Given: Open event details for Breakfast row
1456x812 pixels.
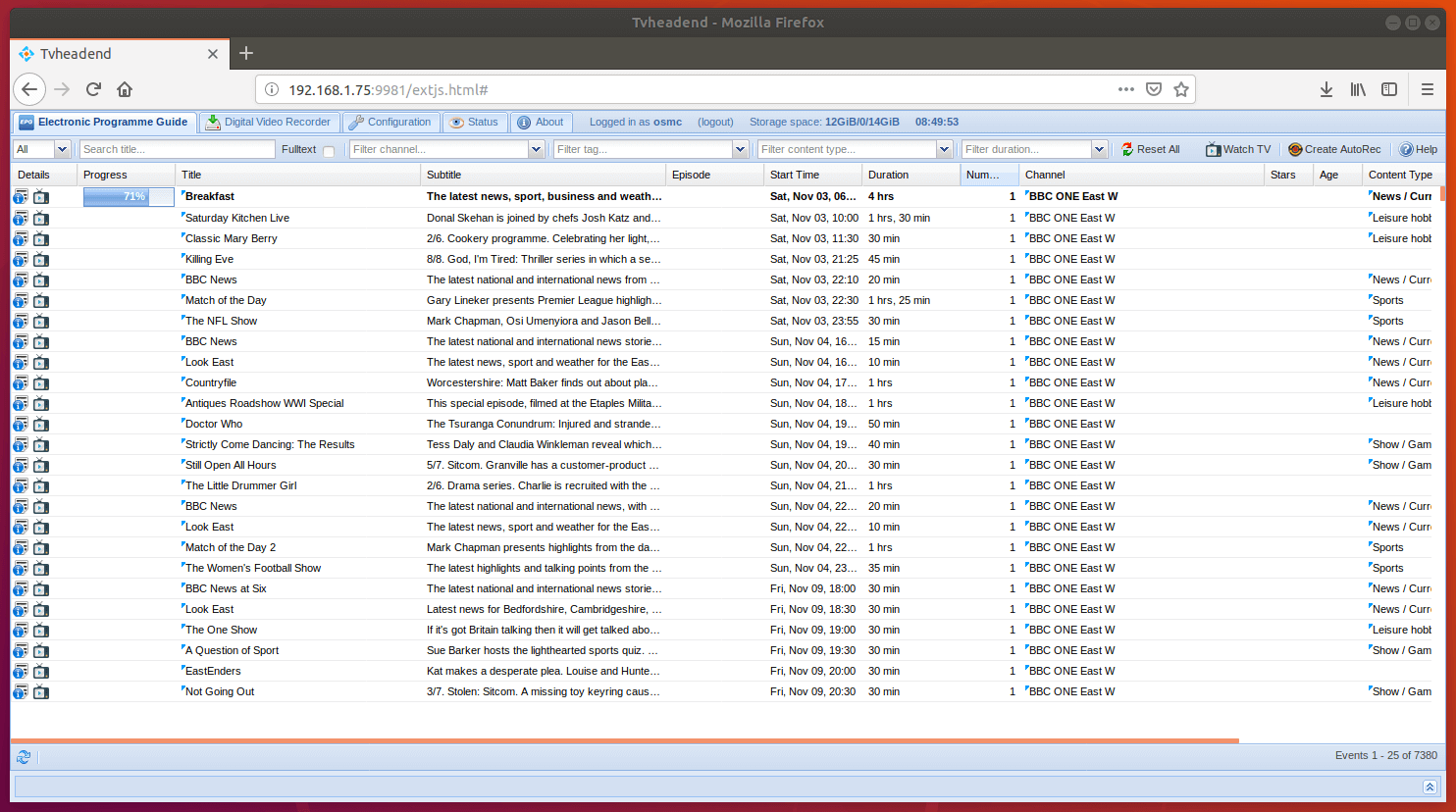Looking at the screenshot, I should (20, 197).
